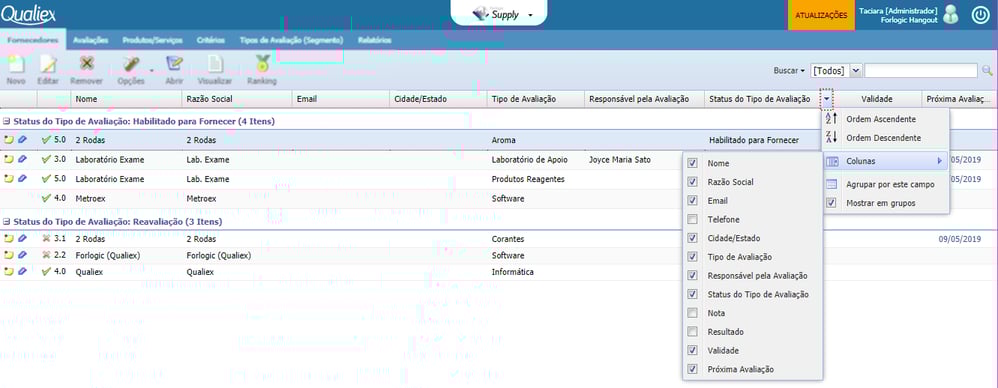
Task: Switch to the Fornecedores tab
Action: pyautogui.click(x=32, y=40)
